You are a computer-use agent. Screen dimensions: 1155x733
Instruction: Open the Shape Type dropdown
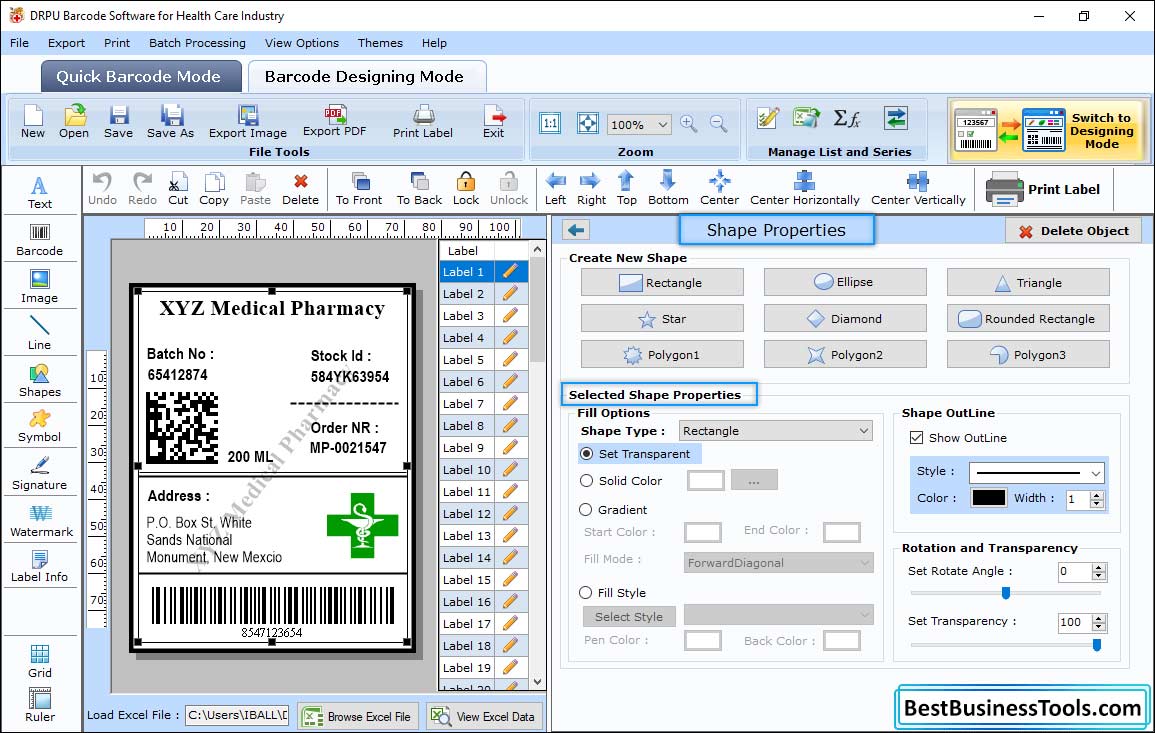(x=776, y=431)
